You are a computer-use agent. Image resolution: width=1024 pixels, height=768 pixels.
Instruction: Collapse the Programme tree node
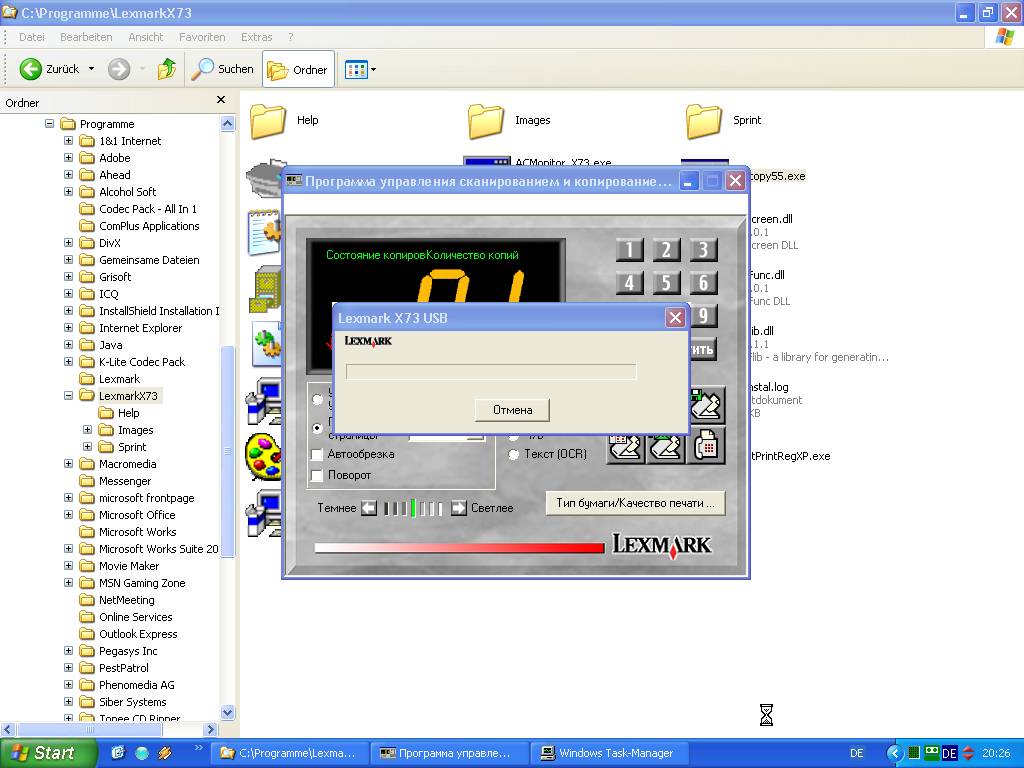pos(50,123)
